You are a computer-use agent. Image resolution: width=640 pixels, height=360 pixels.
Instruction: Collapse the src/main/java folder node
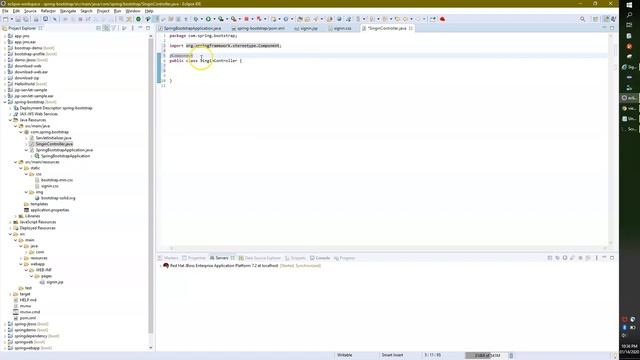click(16, 126)
